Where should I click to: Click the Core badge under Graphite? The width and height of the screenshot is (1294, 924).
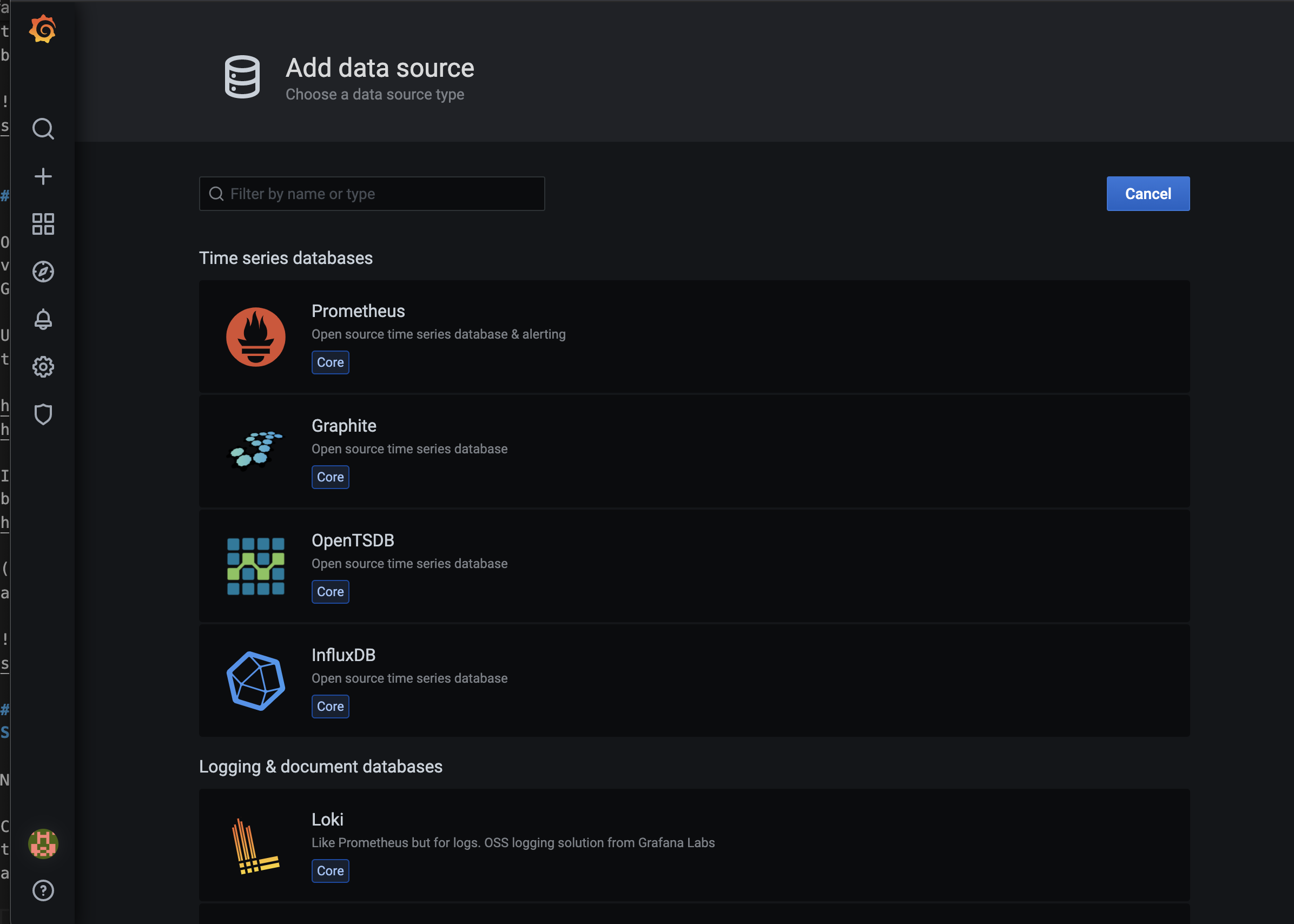click(330, 477)
